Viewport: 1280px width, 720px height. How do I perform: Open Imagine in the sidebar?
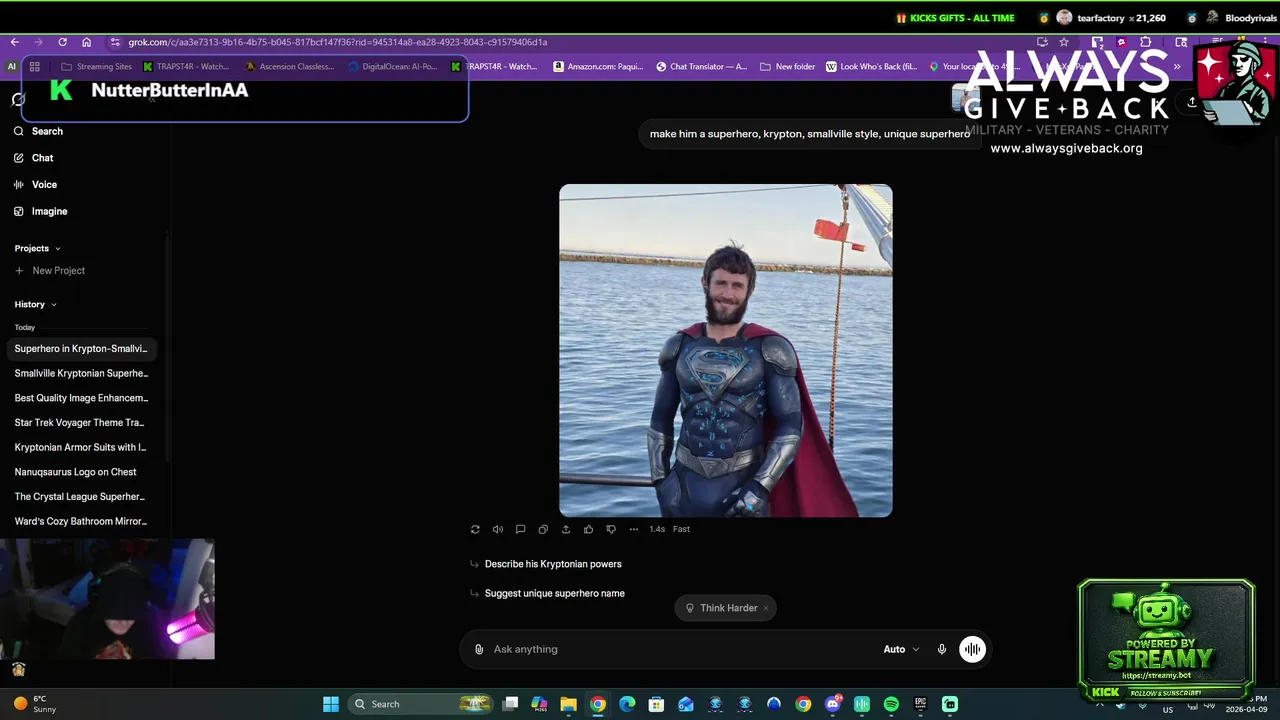(x=41, y=211)
